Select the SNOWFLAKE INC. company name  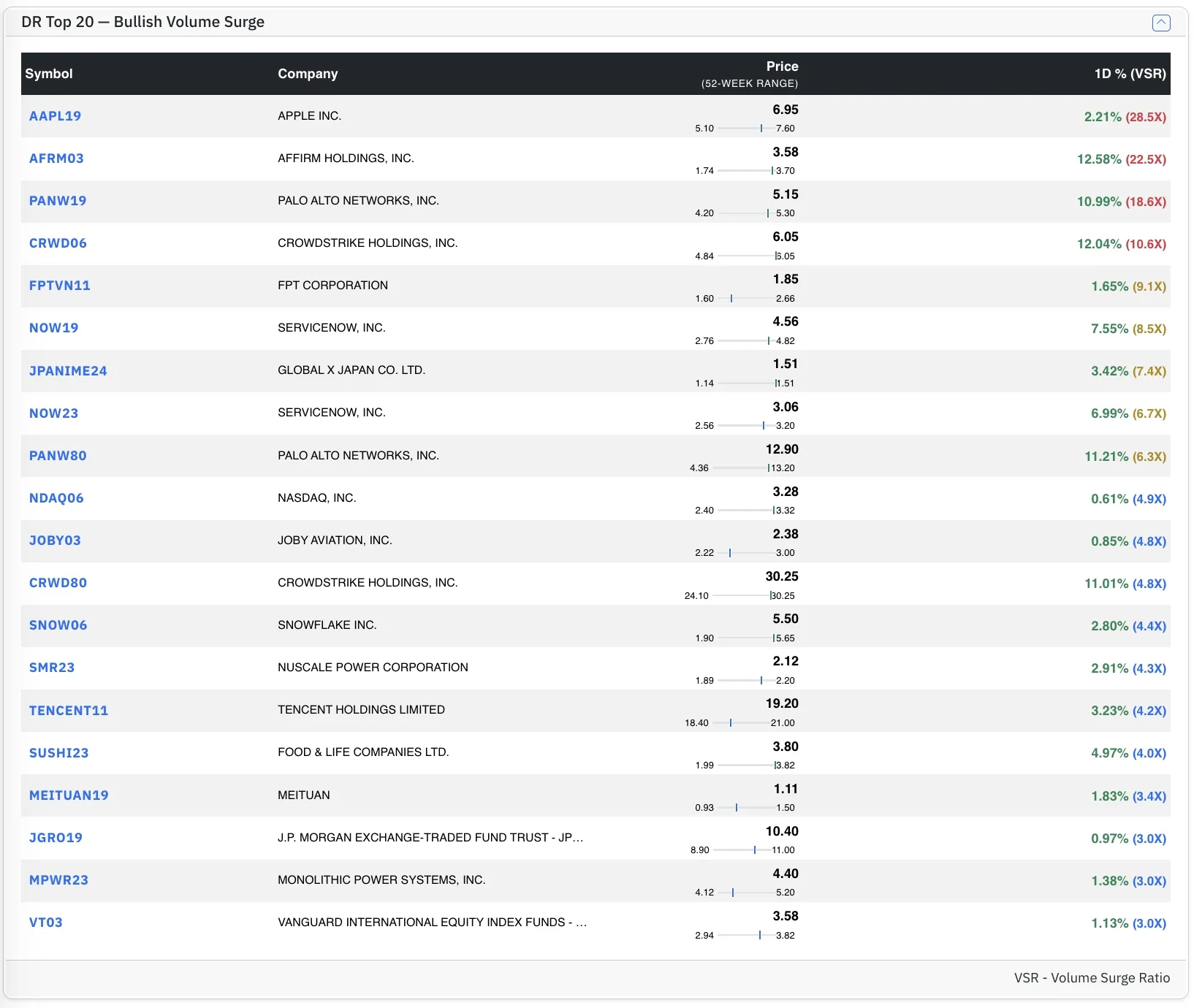[x=327, y=625]
